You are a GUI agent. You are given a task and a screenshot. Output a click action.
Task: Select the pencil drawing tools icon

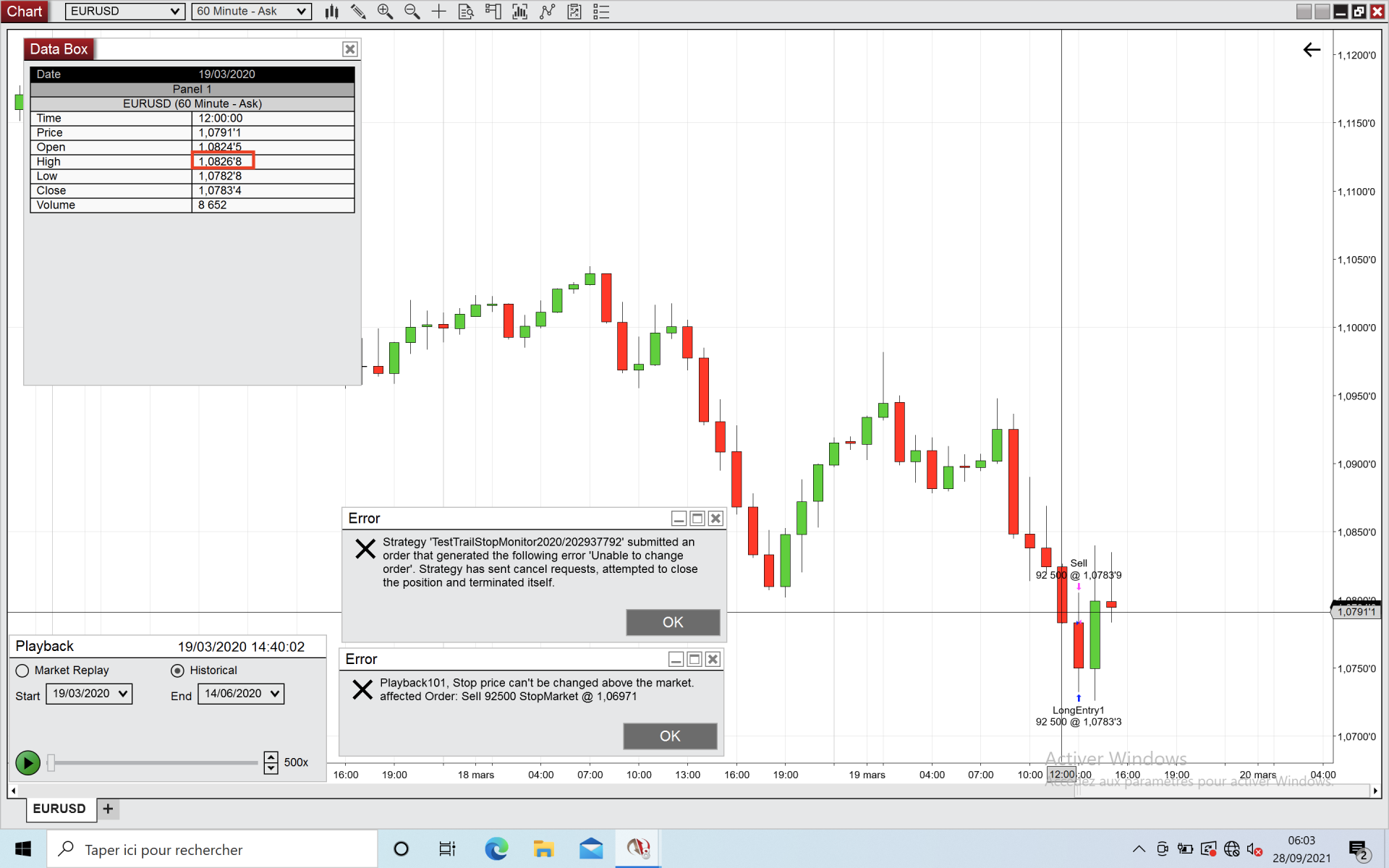[x=358, y=12]
